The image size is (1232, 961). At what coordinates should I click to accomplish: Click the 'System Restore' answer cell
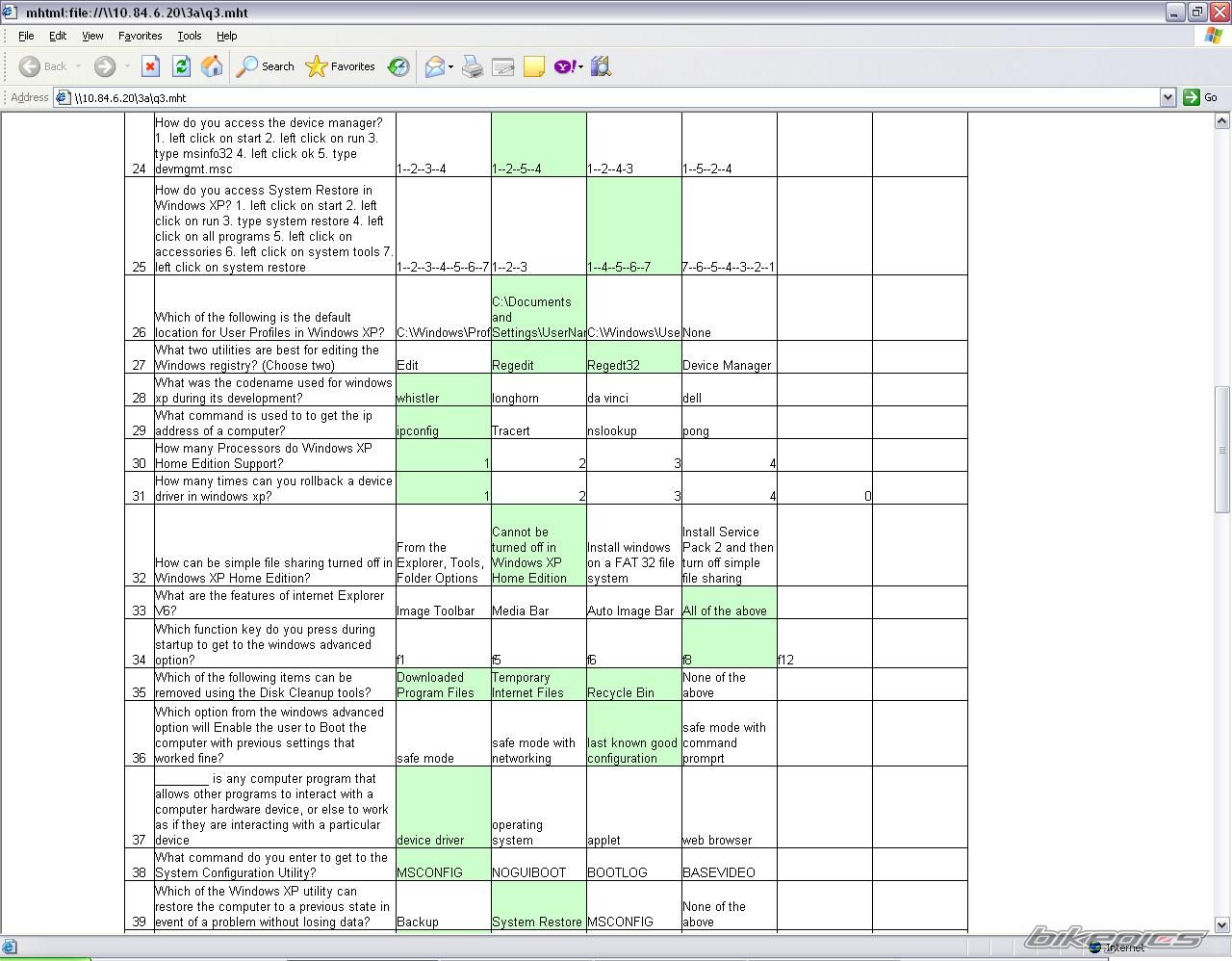pos(538,906)
